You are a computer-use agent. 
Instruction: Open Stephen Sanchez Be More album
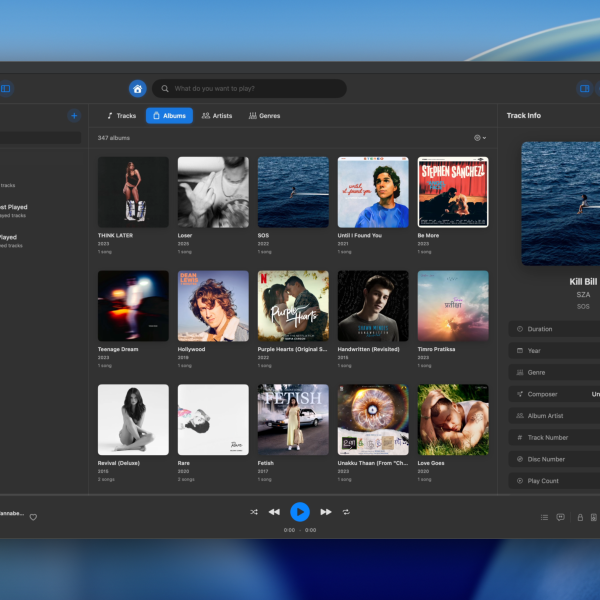click(x=453, y=192)
